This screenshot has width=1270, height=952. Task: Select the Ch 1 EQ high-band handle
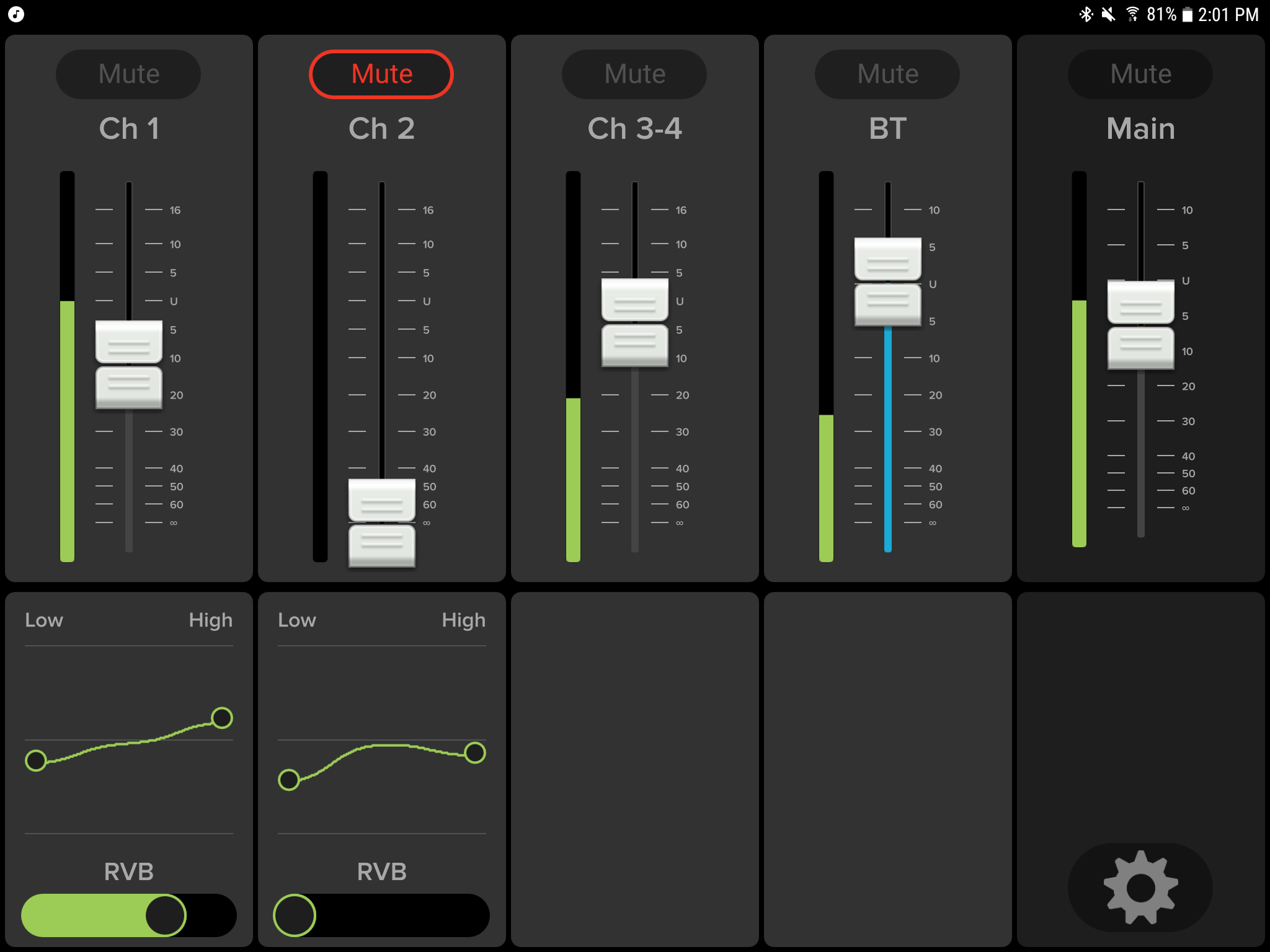222,718
